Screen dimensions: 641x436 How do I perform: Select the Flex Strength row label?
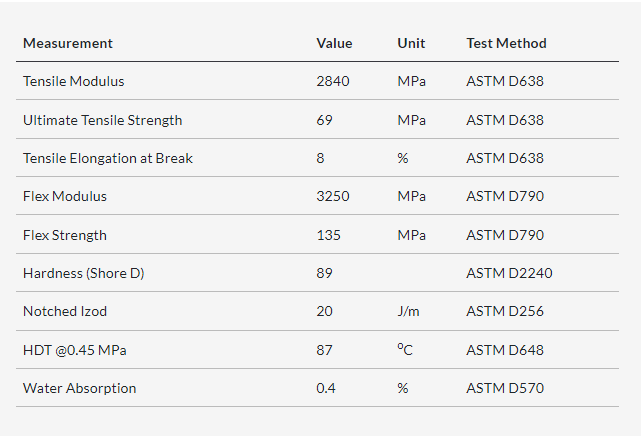point(65,235)
